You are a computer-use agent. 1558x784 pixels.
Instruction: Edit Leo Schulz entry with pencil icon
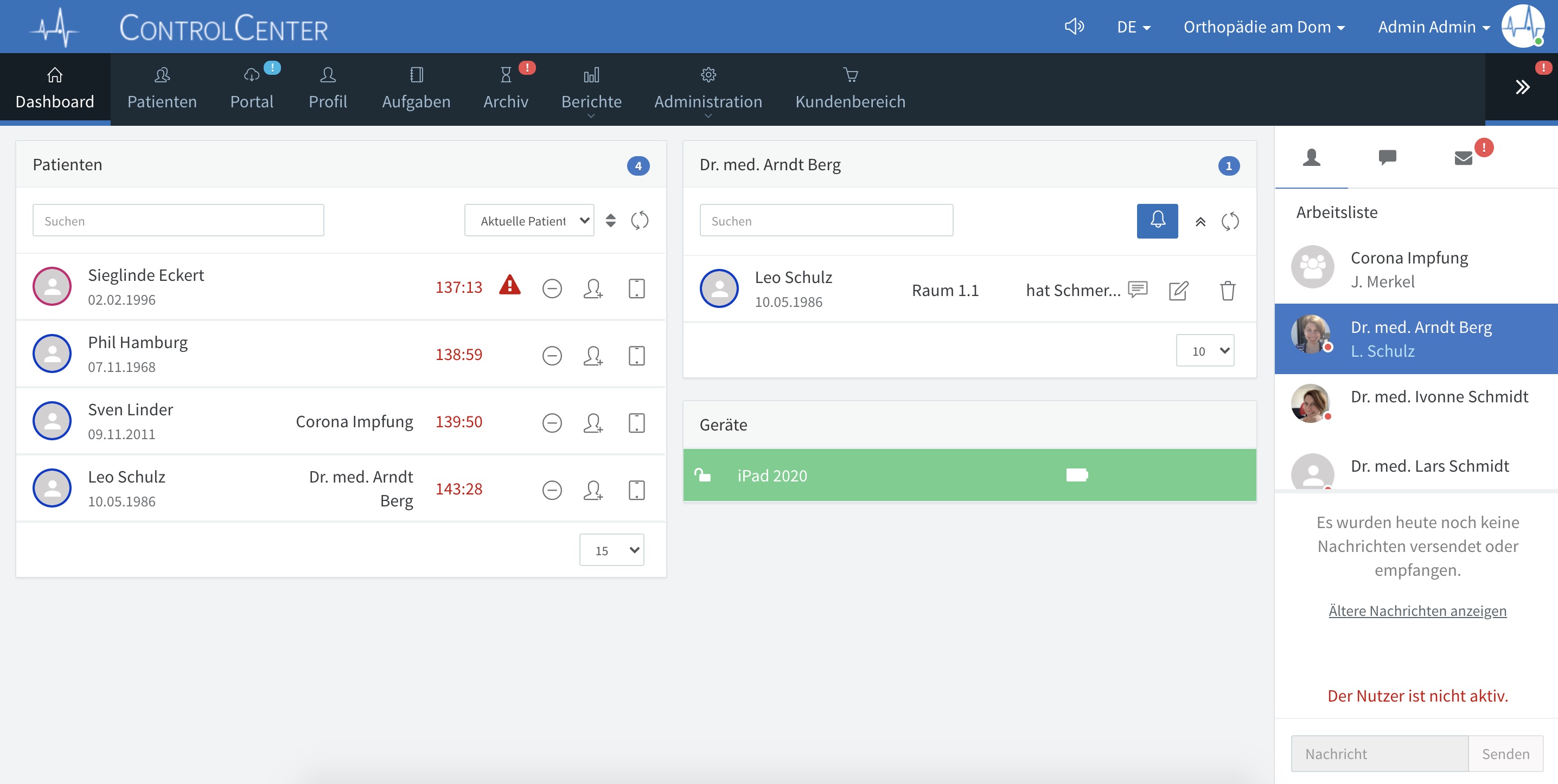tap(1179, 291)
